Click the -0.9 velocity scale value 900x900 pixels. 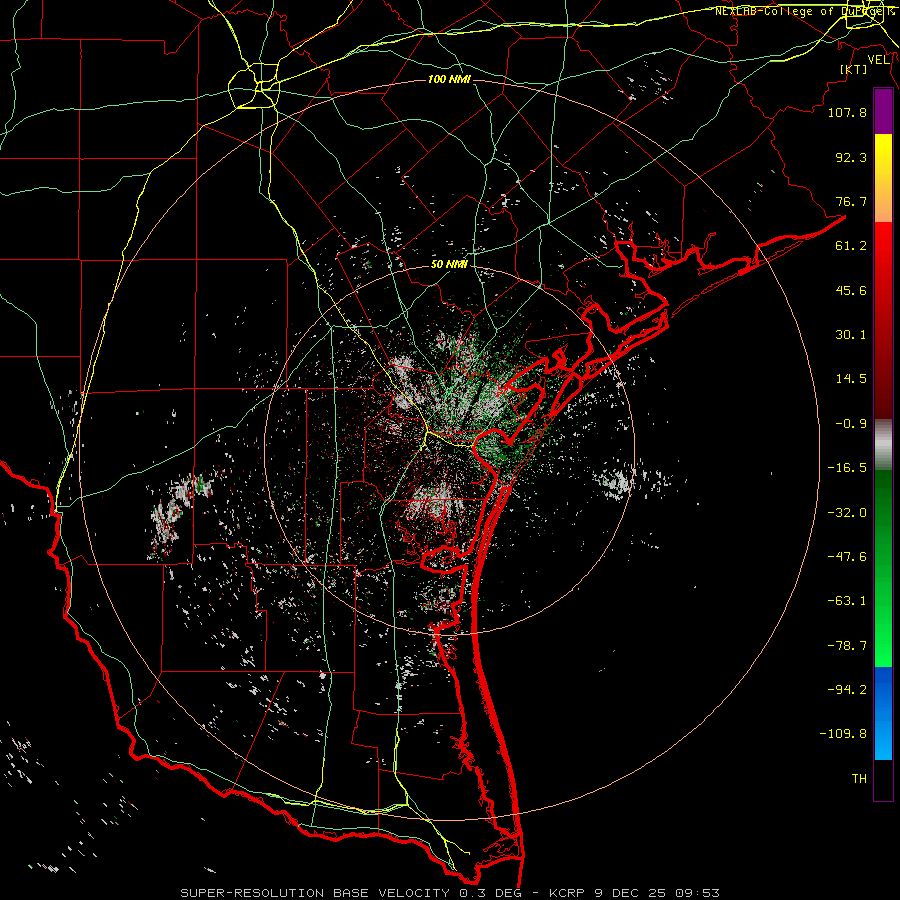[x=851, y=424]
